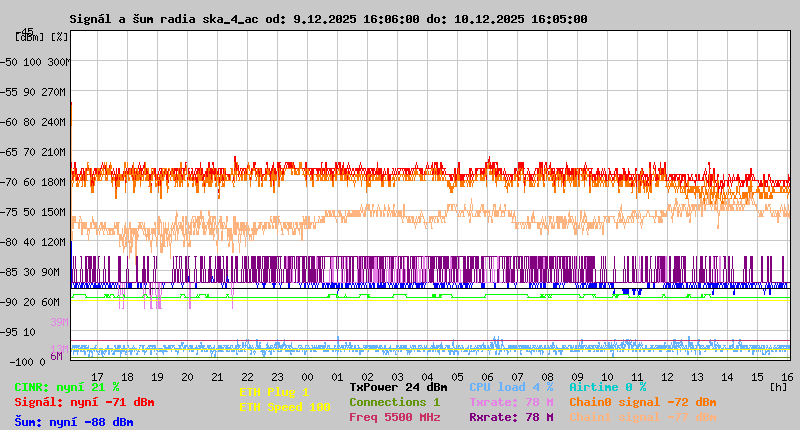Click the '-75 50 150M' y-axis label
The height and width of the screenshot is (430, 800).
(x=33, y=212)
